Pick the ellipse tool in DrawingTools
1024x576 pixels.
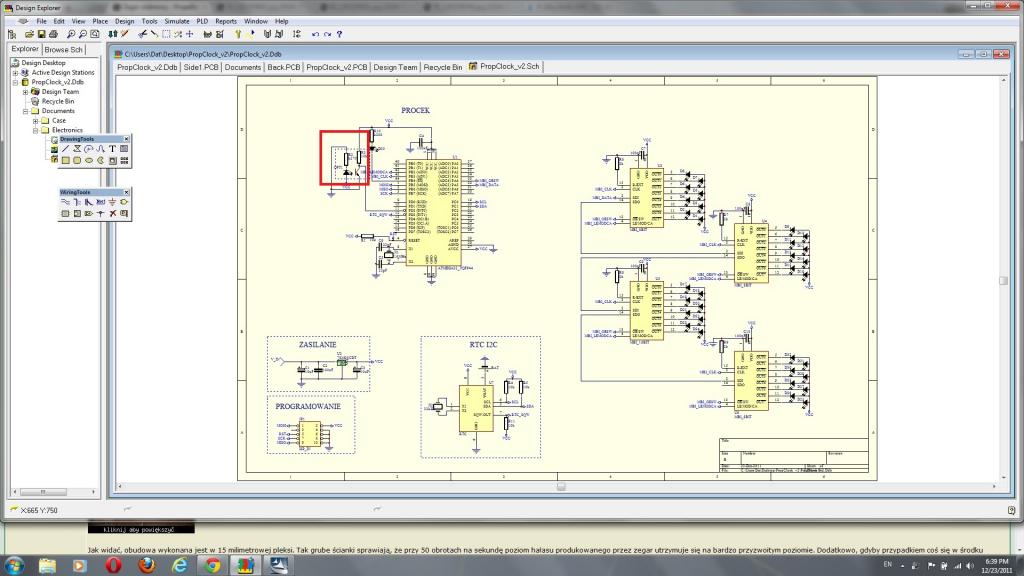point(89,159)
